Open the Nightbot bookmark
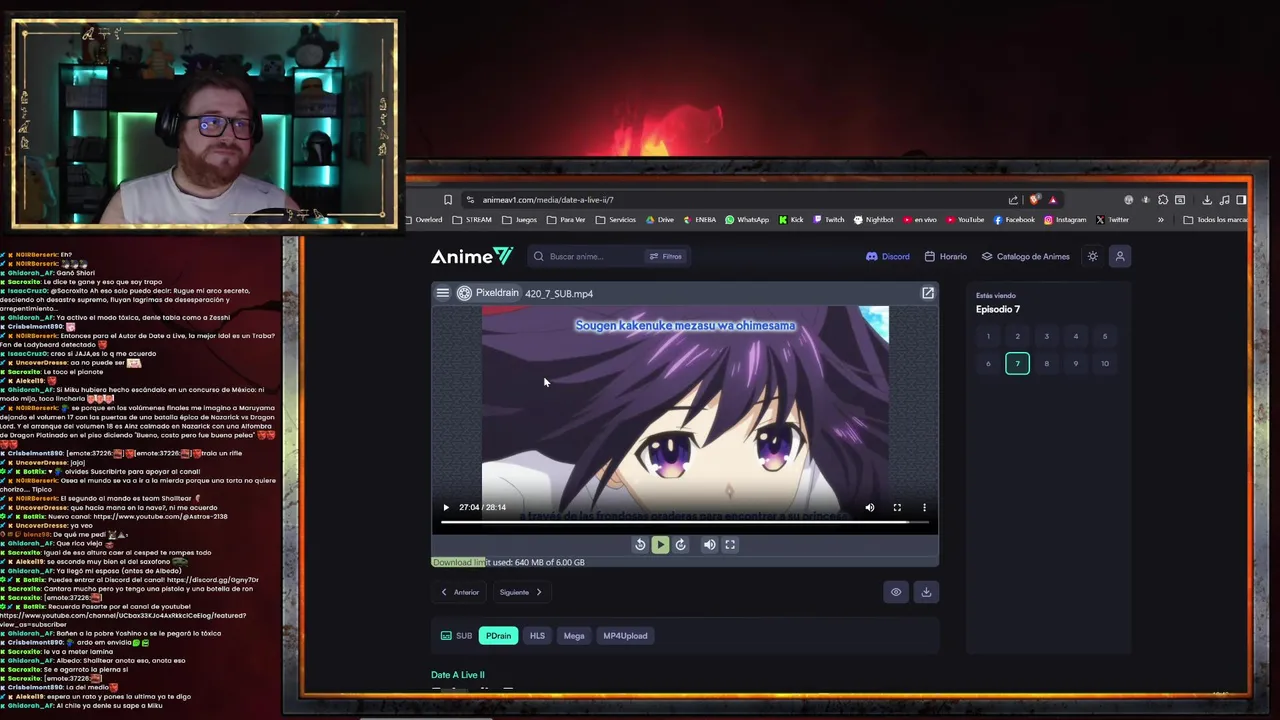 (x=874, y=220)
